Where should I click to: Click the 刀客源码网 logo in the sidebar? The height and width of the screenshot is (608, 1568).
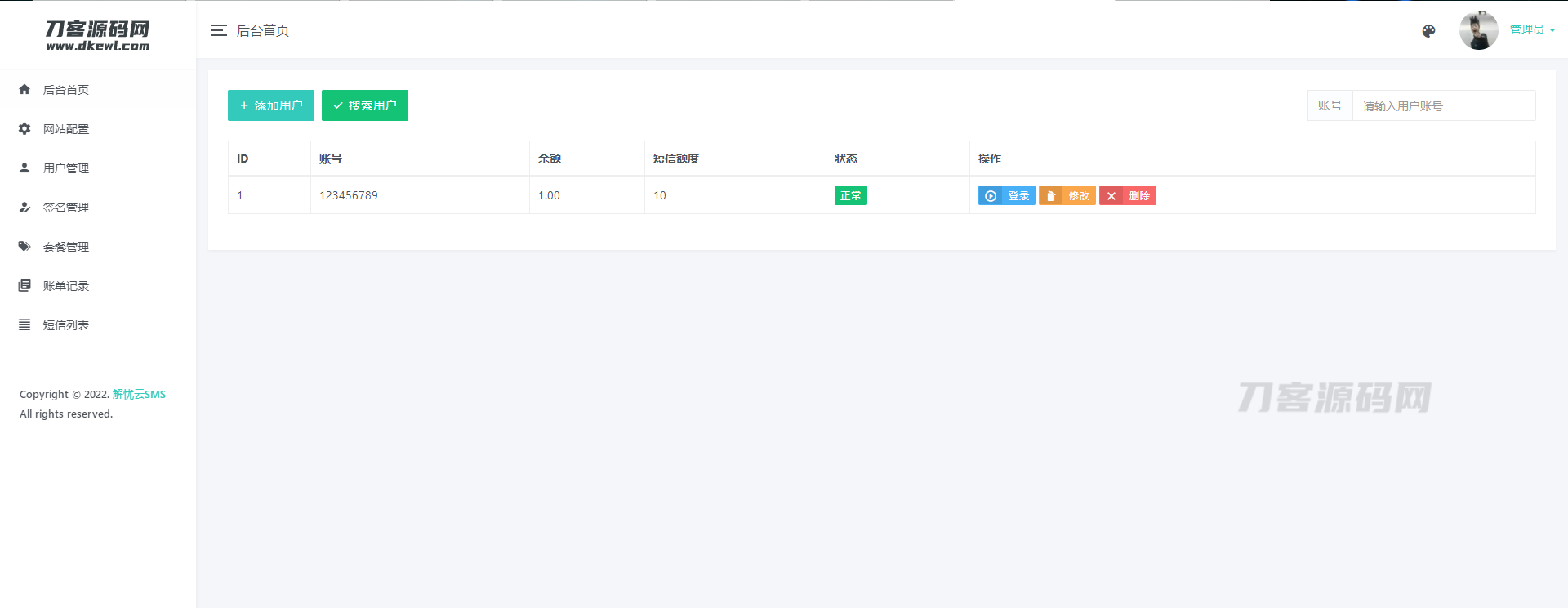pos(98,35)
